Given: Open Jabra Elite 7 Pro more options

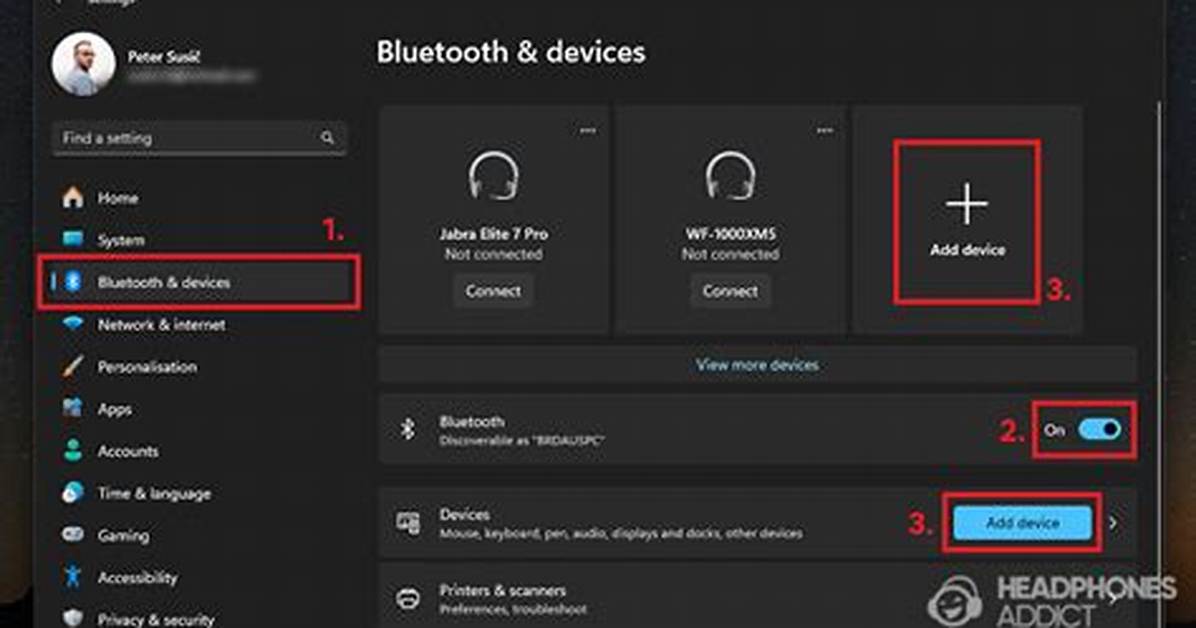Looking at the screenshot, I should (587, 130).
